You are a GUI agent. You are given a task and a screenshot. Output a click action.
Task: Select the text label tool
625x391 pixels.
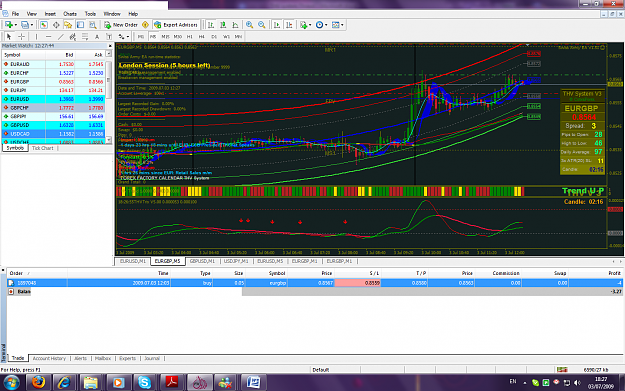click(x=109, y=37)
